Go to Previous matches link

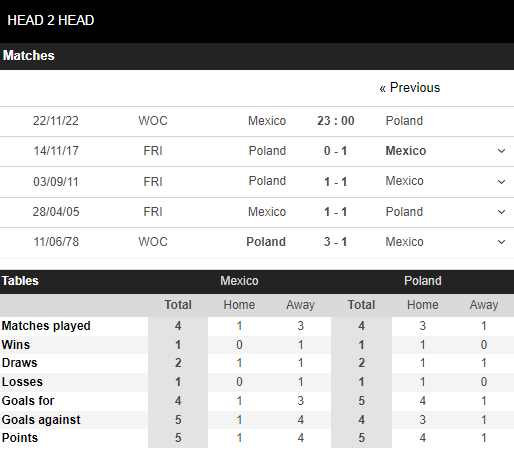click(x=410, y=88)
